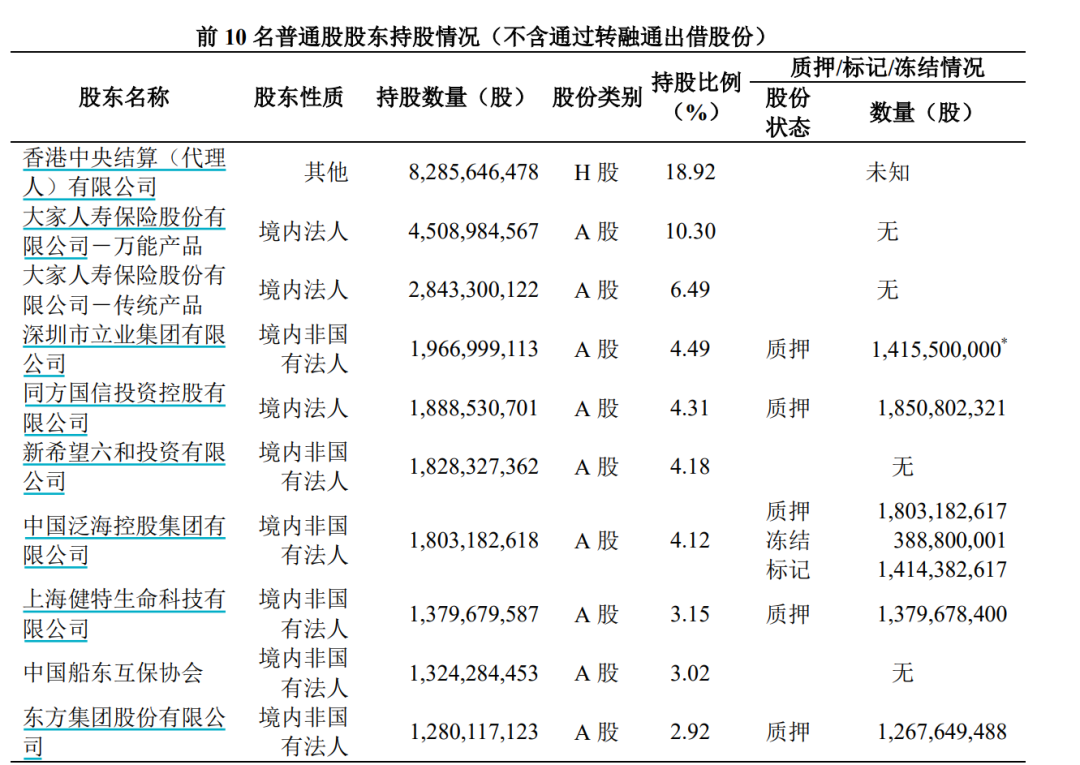Click the 3.02 percentage cell

pyautogui.click(x=690, y=673)
